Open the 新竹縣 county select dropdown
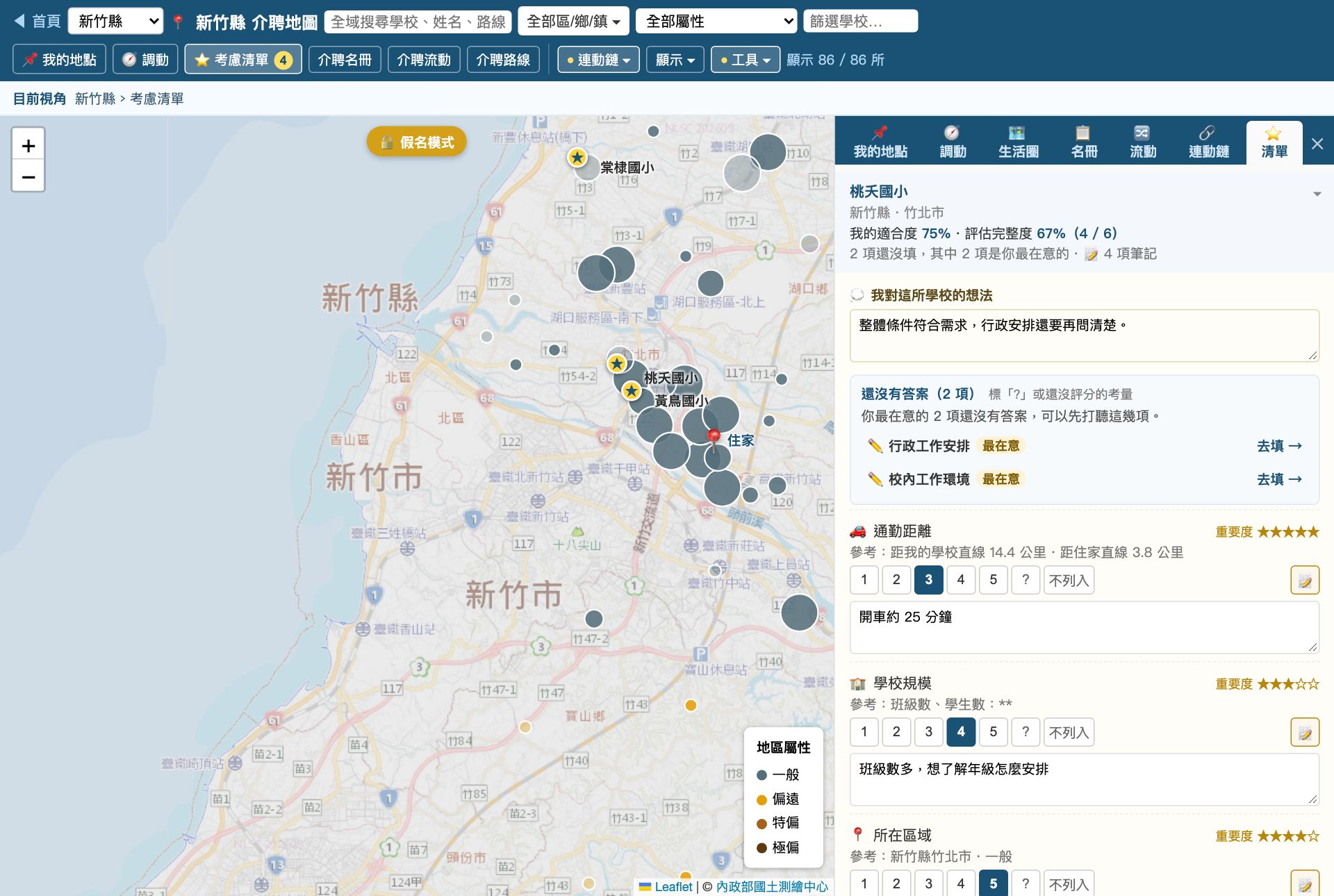This screenshot has height=896, width=1334. point(115,22)
